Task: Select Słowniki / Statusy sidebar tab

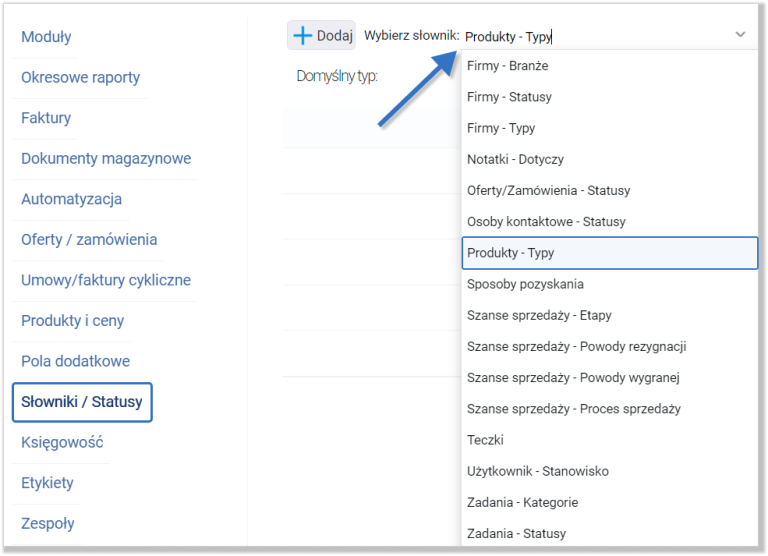Action: pyautogui.click(x=82, y=402)
